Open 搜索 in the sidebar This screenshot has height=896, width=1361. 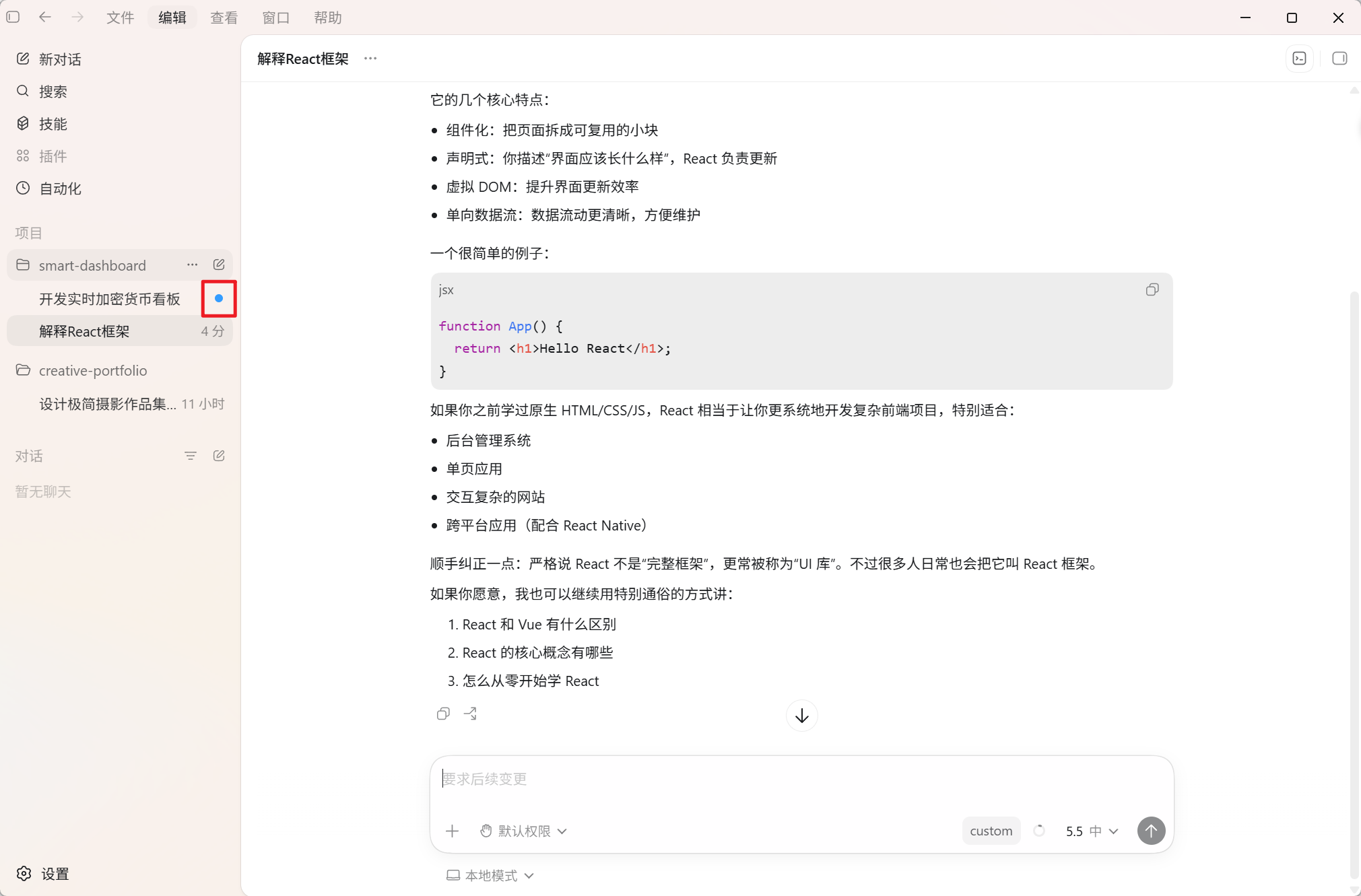tap(120, 92)
